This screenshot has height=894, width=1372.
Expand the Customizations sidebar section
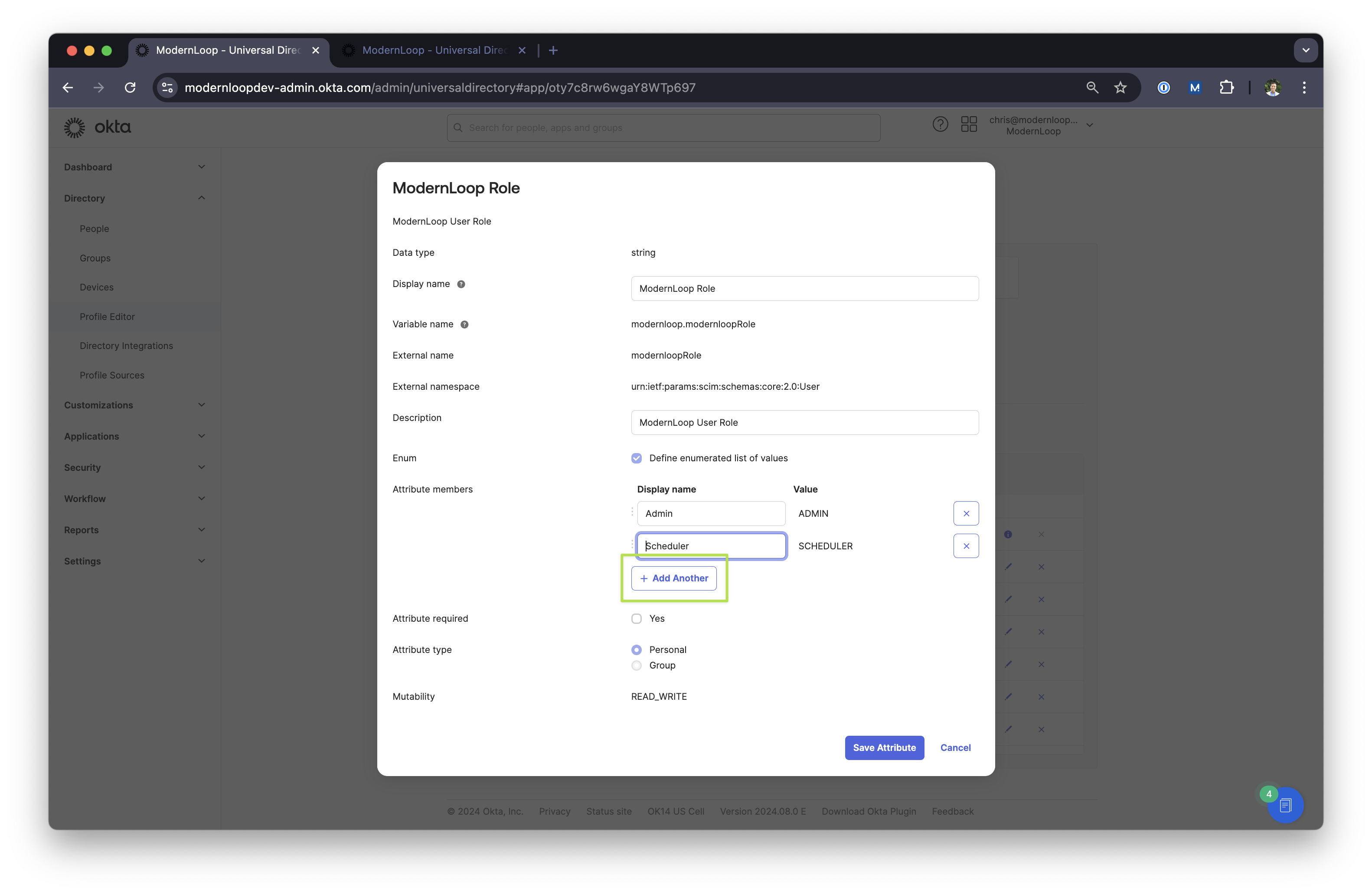click(134, 405)
